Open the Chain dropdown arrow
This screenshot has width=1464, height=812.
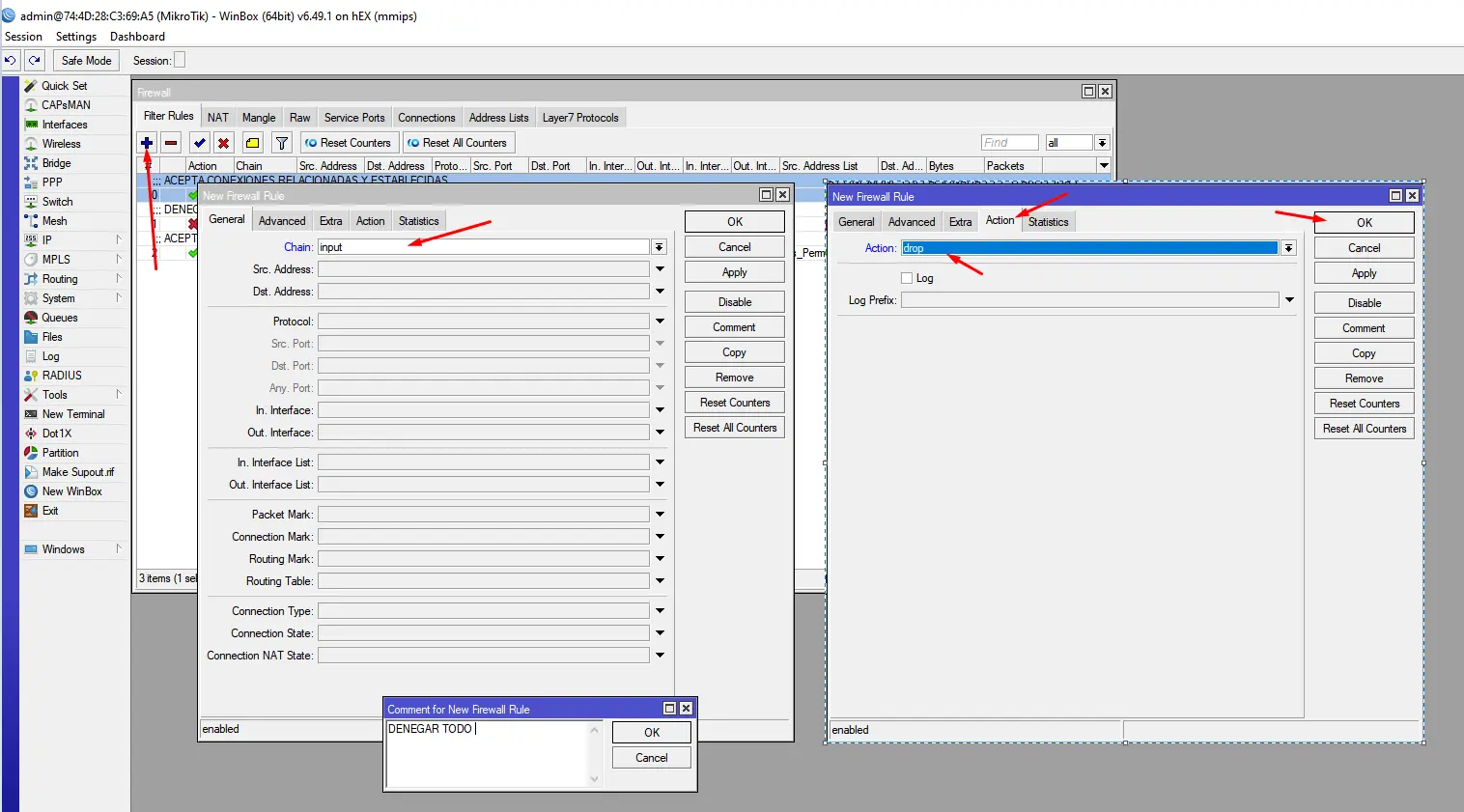[660, 247]
